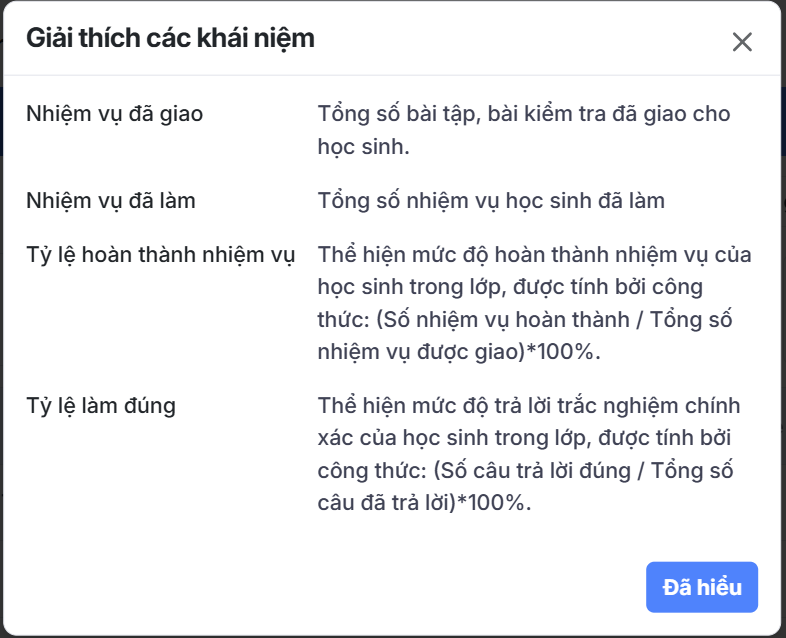Click line Thể hiện mức độ hoàn thành nhiệm vụ
This screenshot has height=638, width=786.
(534, 255)
